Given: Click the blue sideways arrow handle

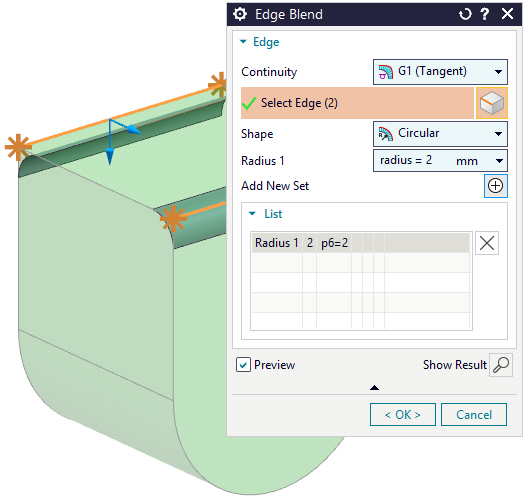Looking at the screenshot, I should tap(134, 129).
